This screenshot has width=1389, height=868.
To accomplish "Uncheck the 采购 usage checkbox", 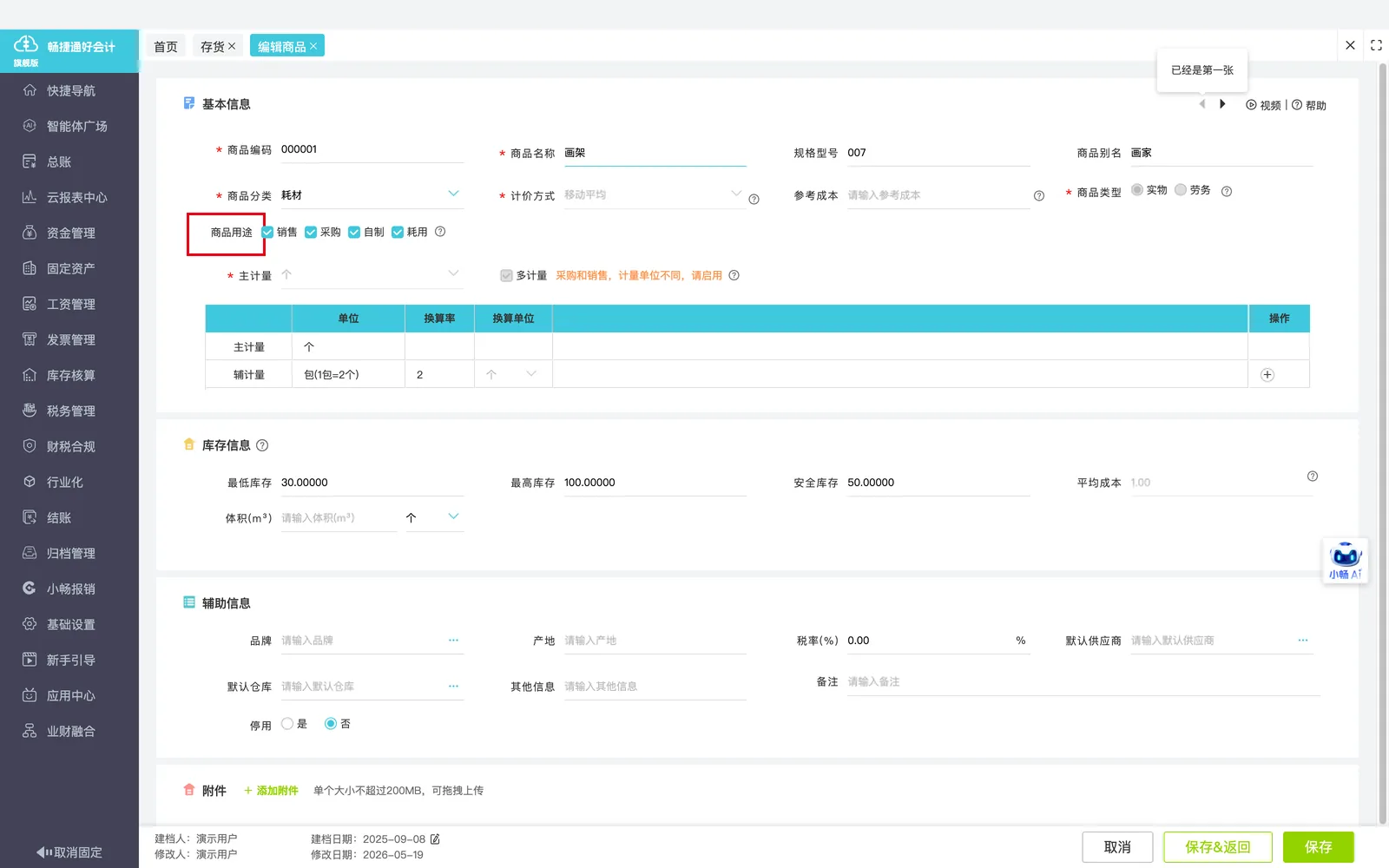I will coord(311,232).
